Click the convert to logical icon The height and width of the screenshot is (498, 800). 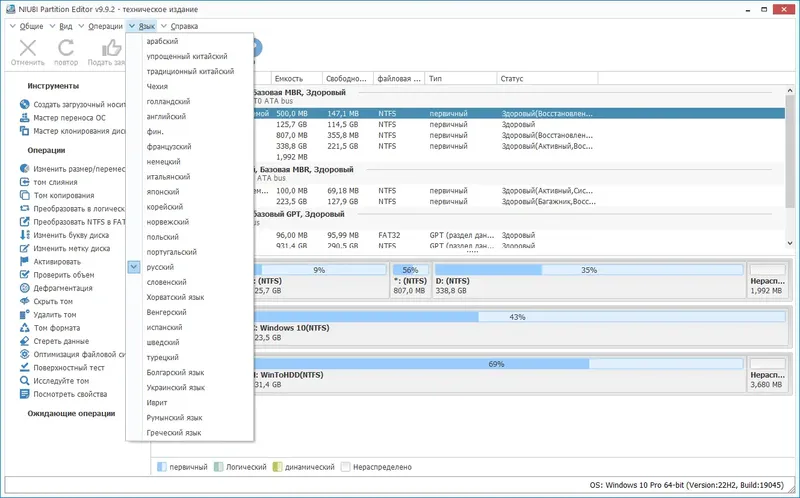tap(24, 208)
